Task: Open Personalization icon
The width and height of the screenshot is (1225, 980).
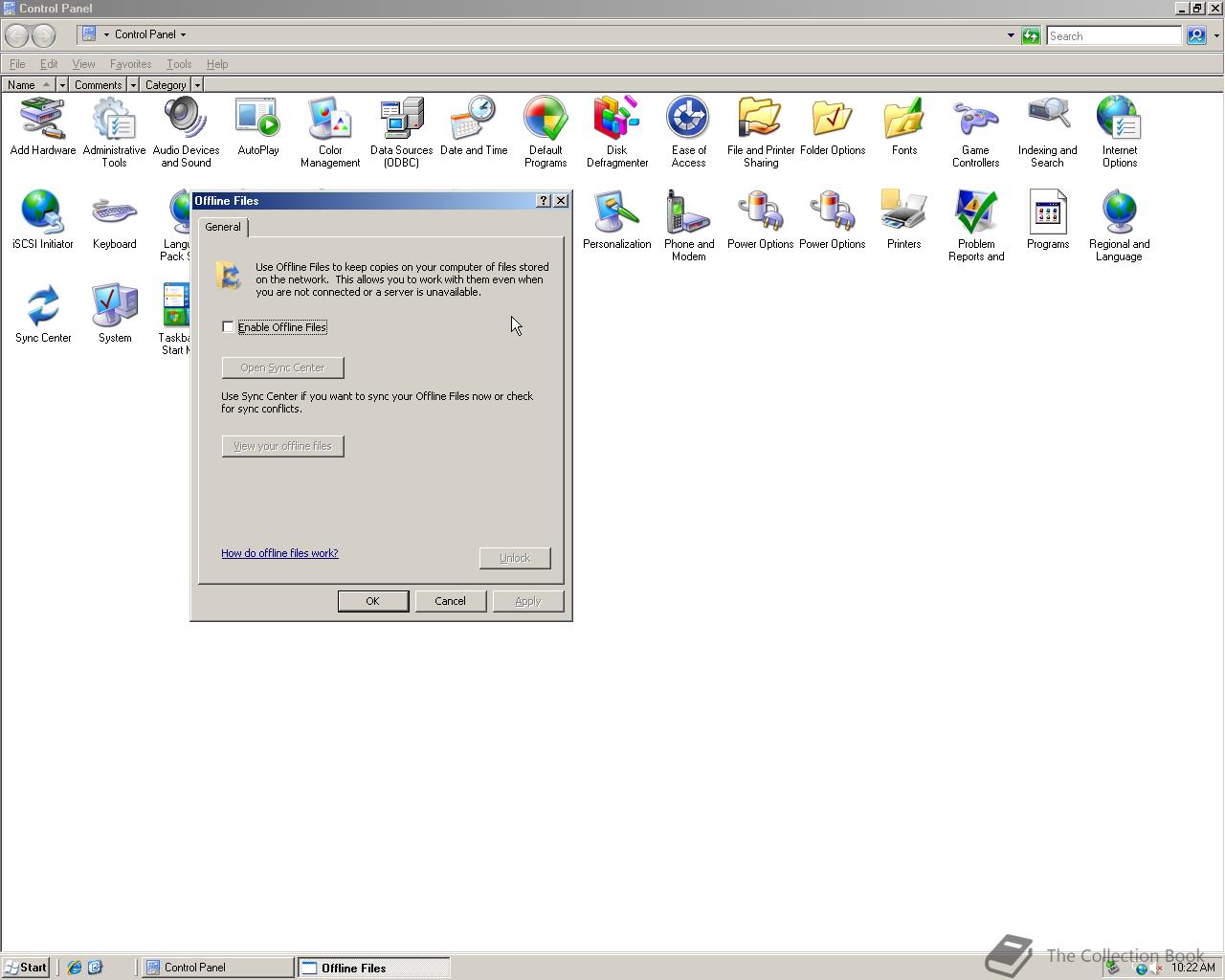Action: (x=617, y=220)
